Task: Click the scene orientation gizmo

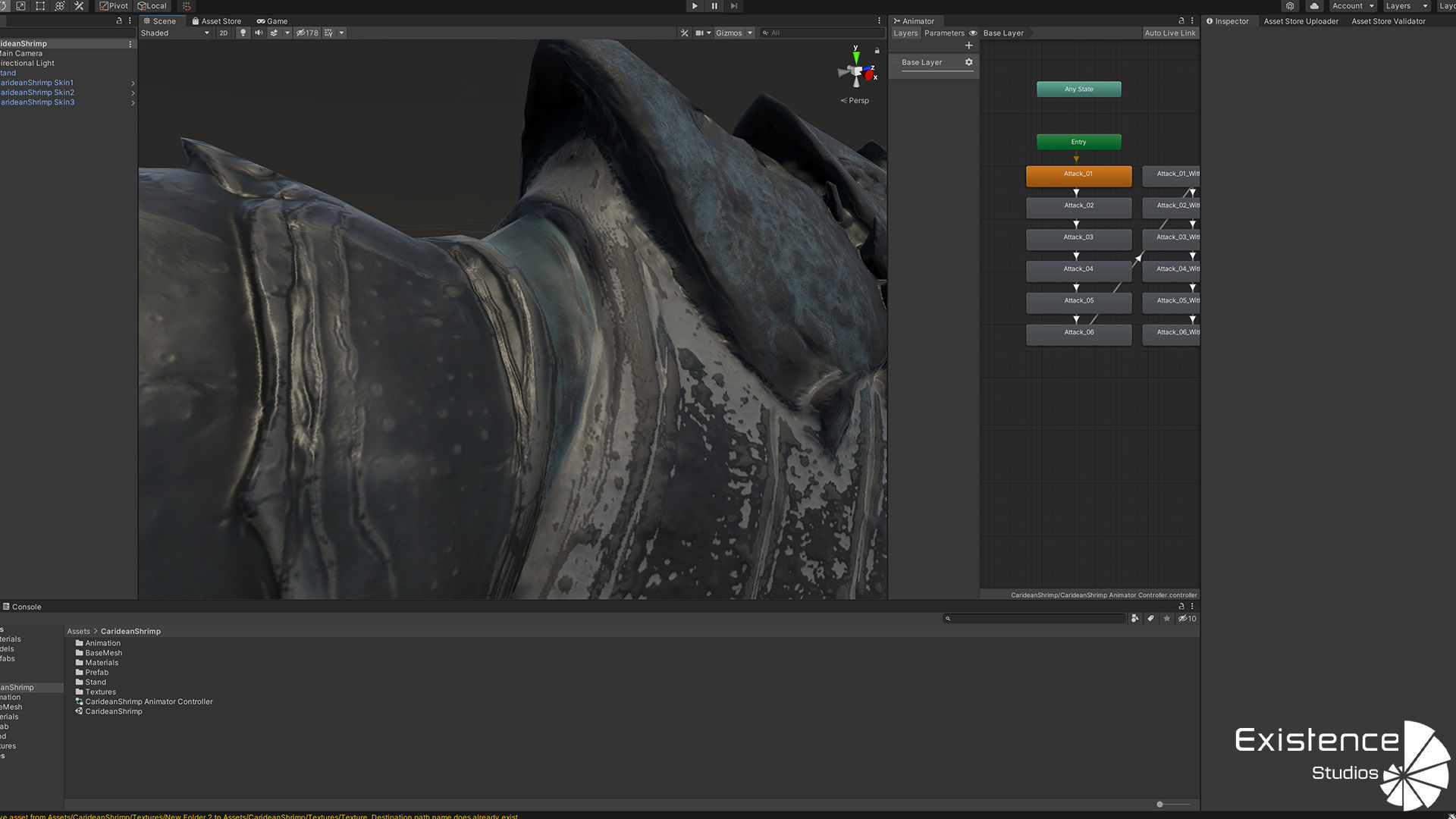Action: tap(857, 73)
